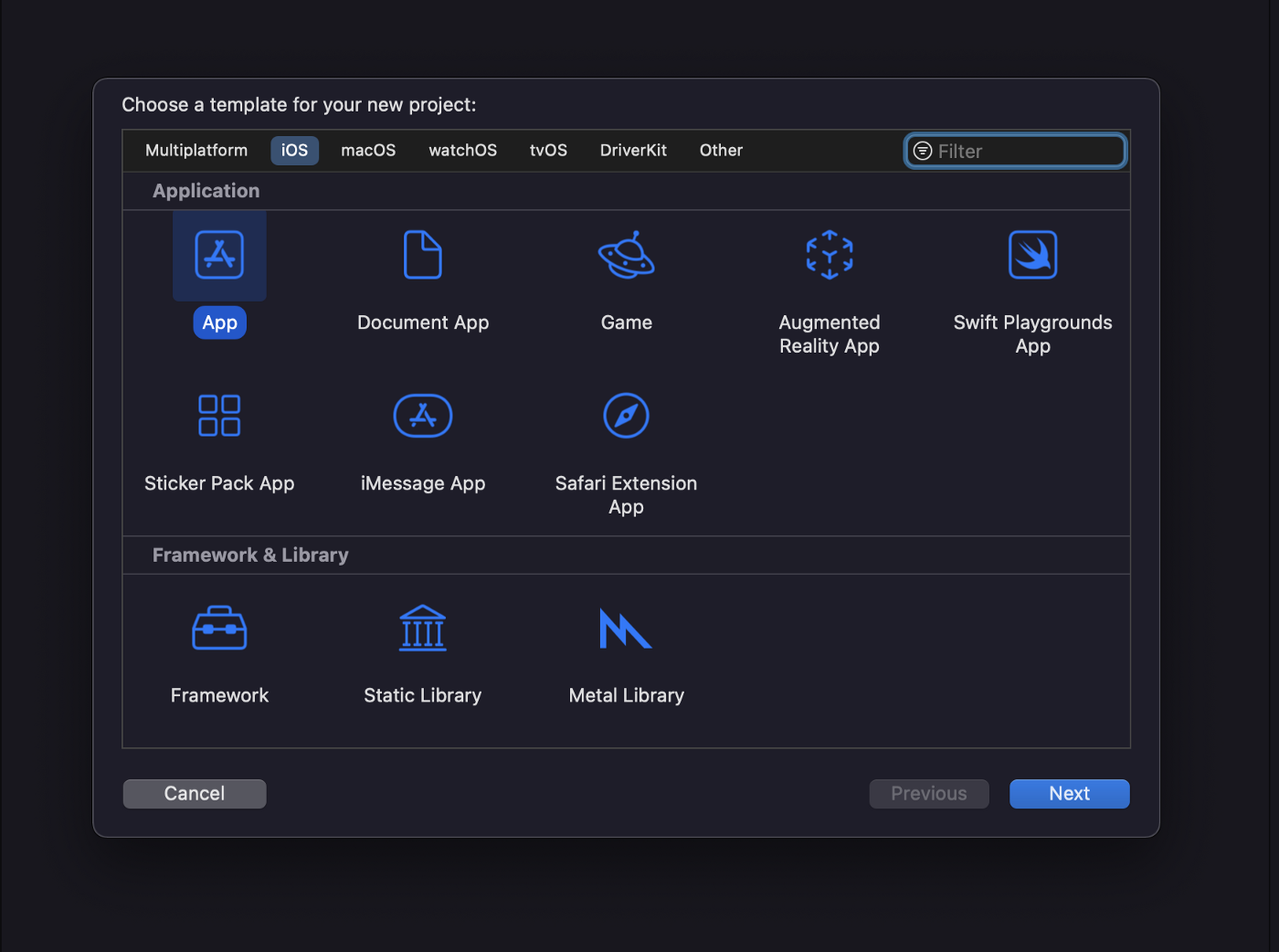Choose the Static Library icon
This screenshot has width=1279, height=952.
[423, 629]
